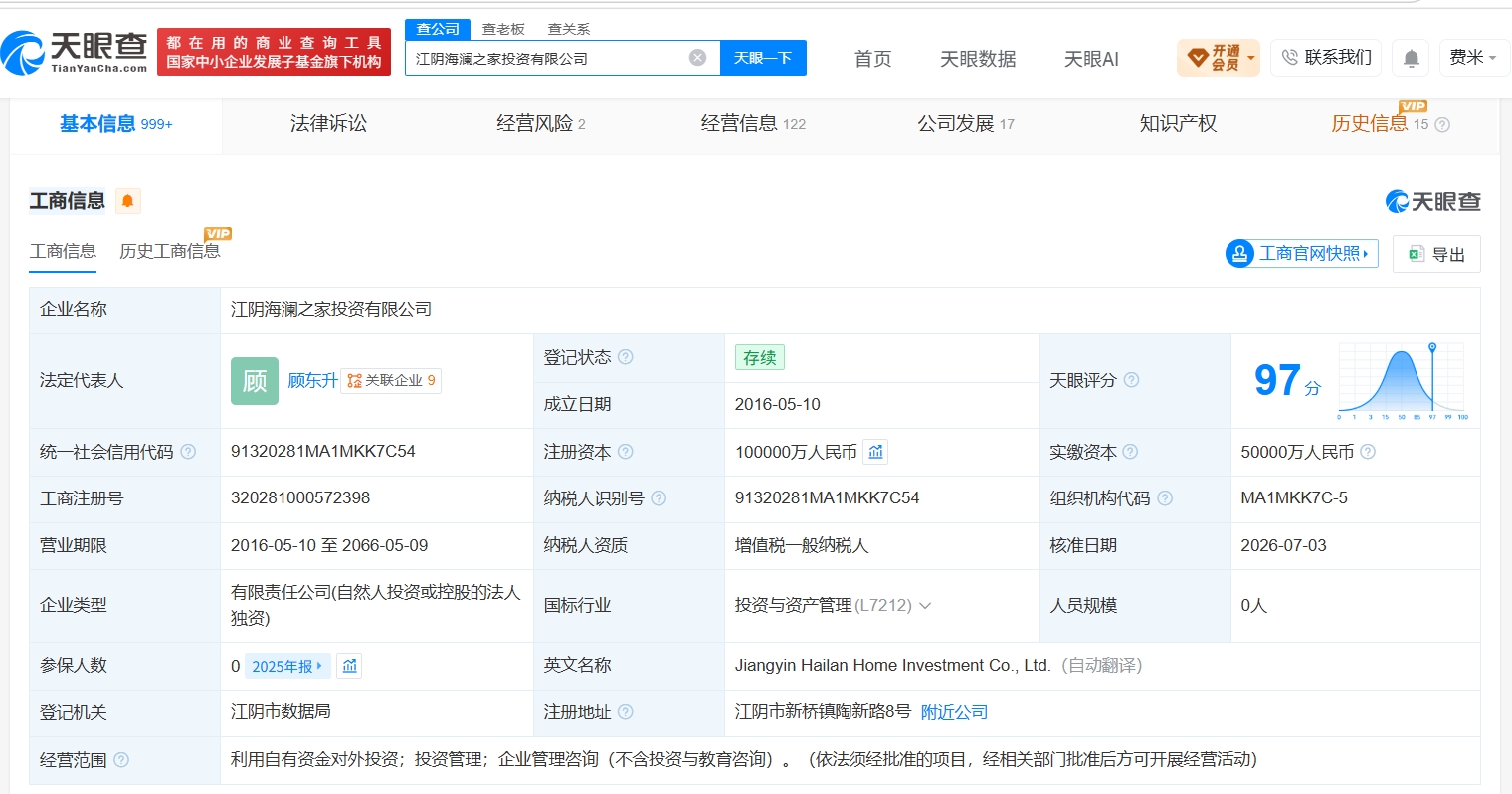Screen dimensions: 1512x794
Task: Select the 查老板 search mode tab
Action: pos(503,29)
